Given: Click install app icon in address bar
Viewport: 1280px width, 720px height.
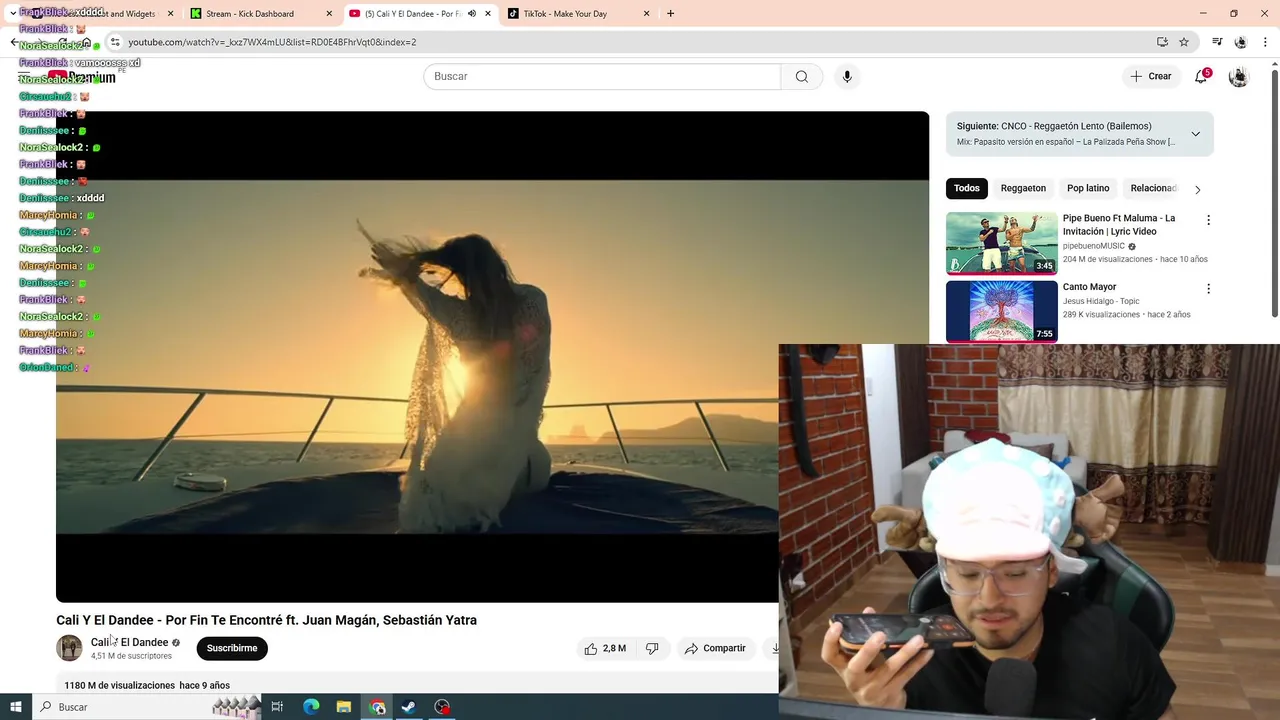Looking at the screenshot, I should click(1162, 42).
